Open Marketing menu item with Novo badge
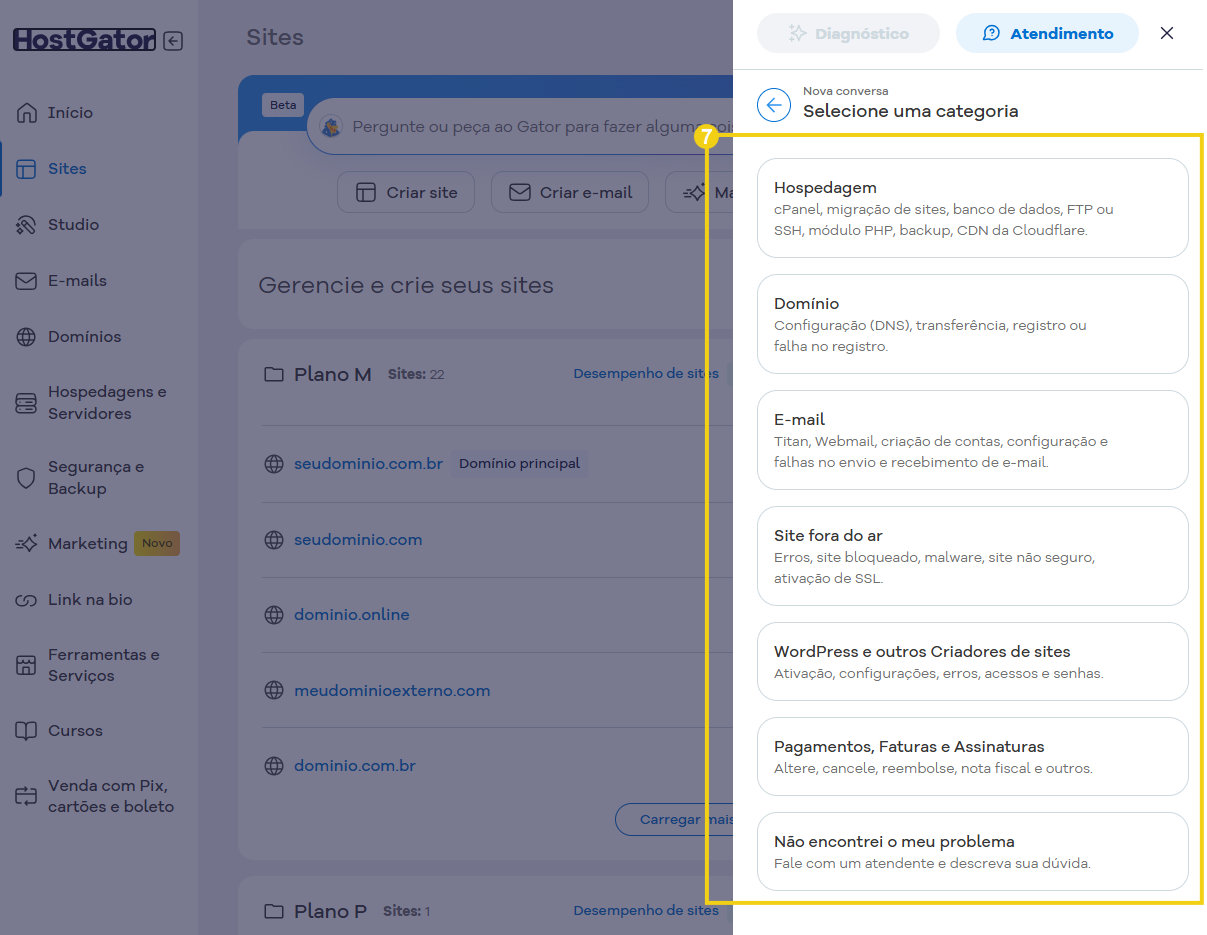Screen dimensions: 1207x935 click(88, 544)
